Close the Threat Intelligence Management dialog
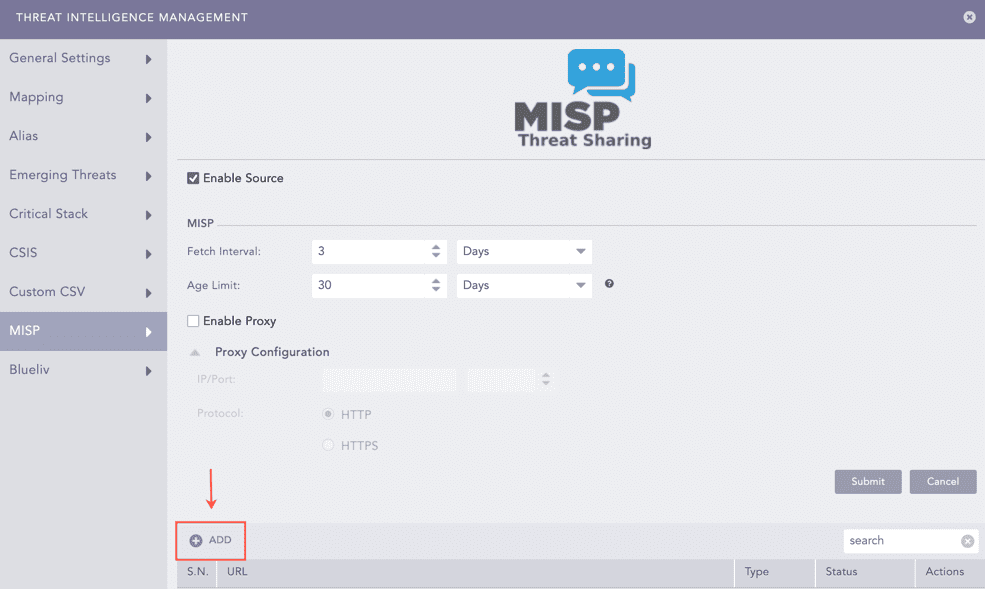 point(968,17)
